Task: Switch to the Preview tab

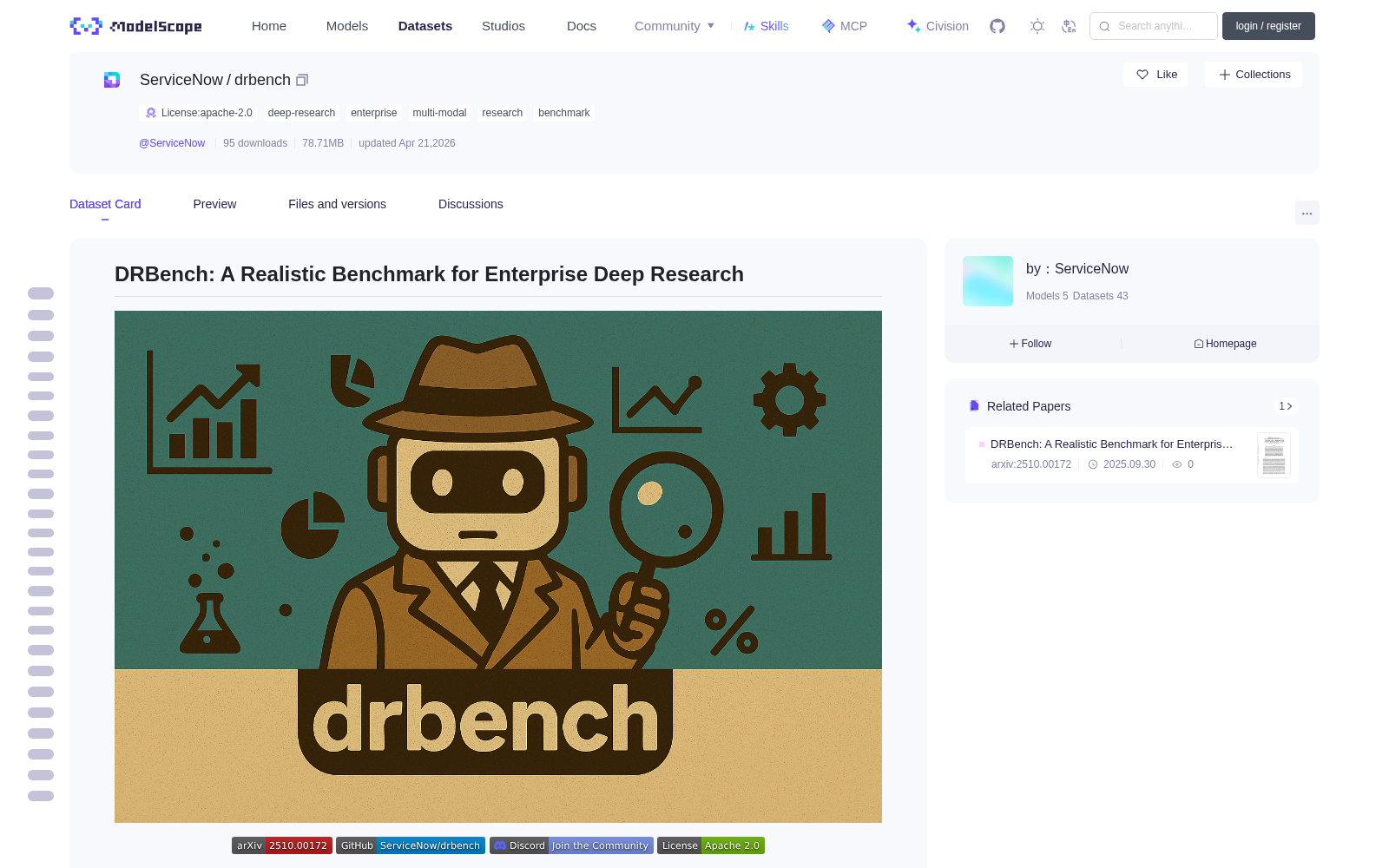Action: [x=214, y=204]
